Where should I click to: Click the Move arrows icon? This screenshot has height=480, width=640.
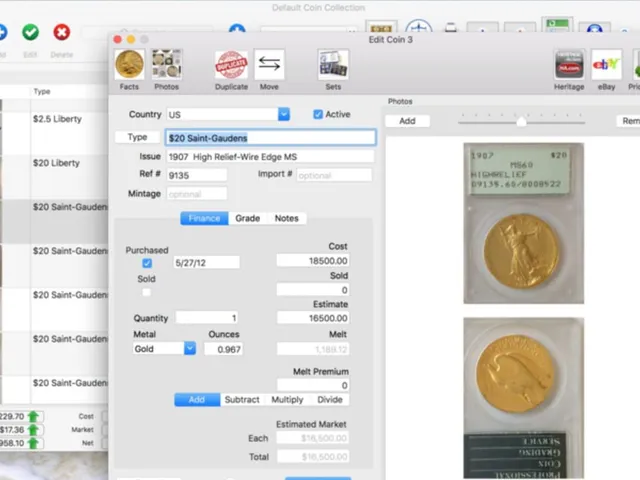pyautogui.click(x=269, y=64)
